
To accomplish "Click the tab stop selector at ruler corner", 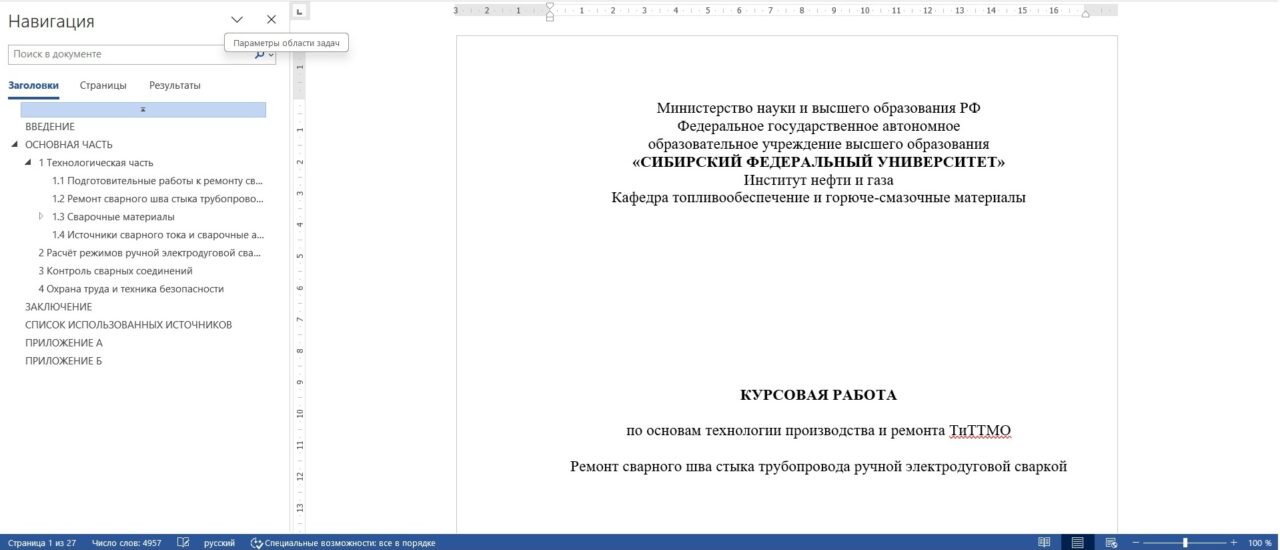I will (299, 11).
